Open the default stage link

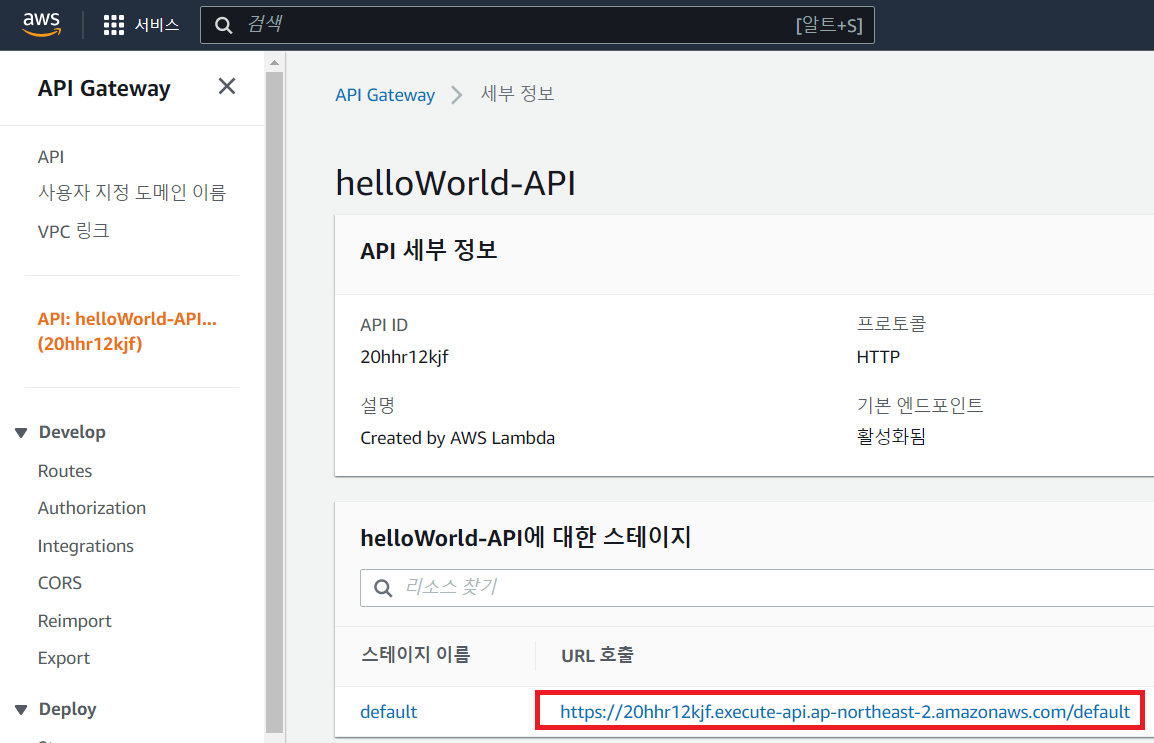coord(389,712)
